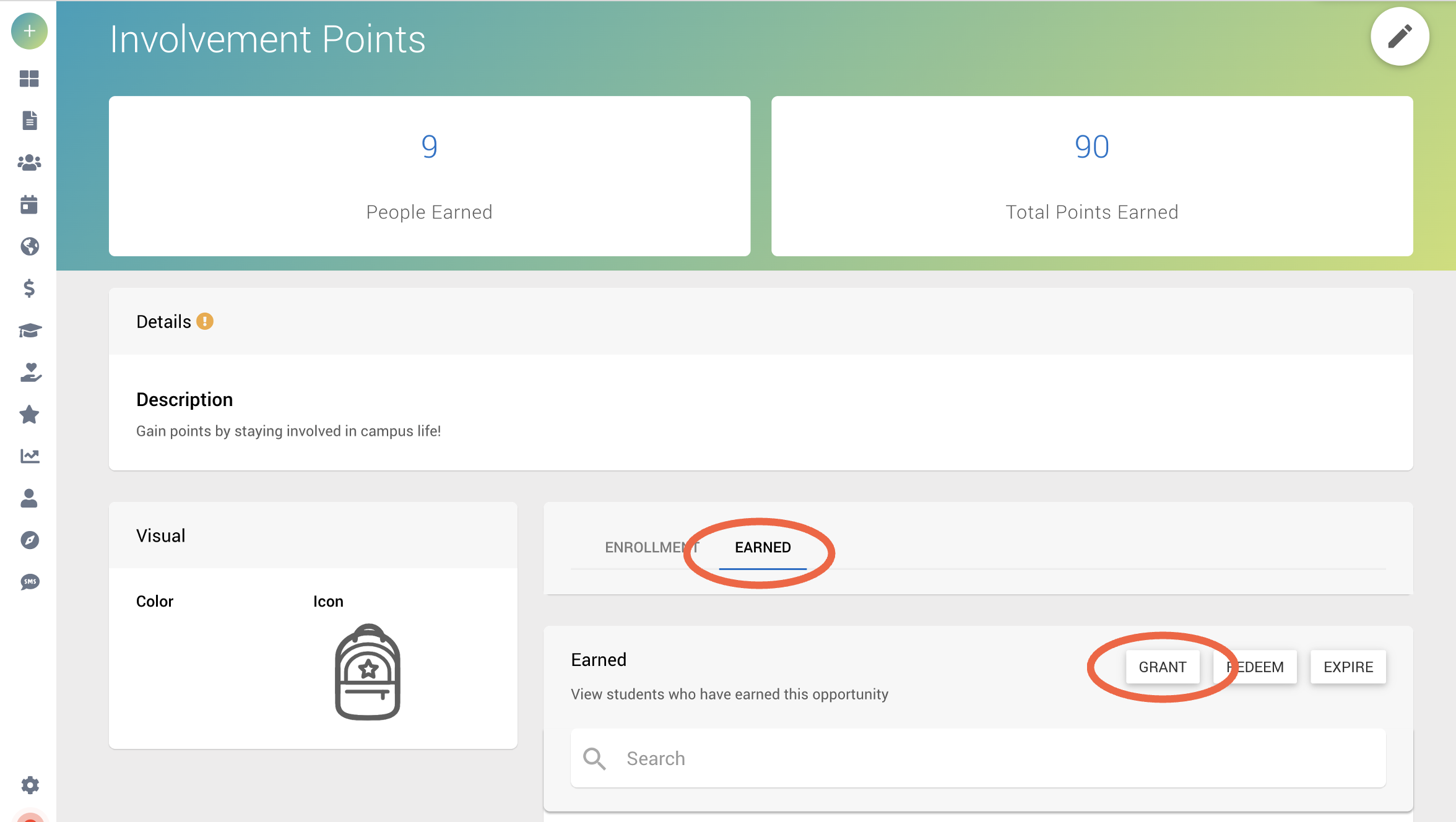Image resolution: width=1456 pixels, height=822 pixels.
Task: Open the document forms icon in sidebar
Action: (x=29, y=120)
